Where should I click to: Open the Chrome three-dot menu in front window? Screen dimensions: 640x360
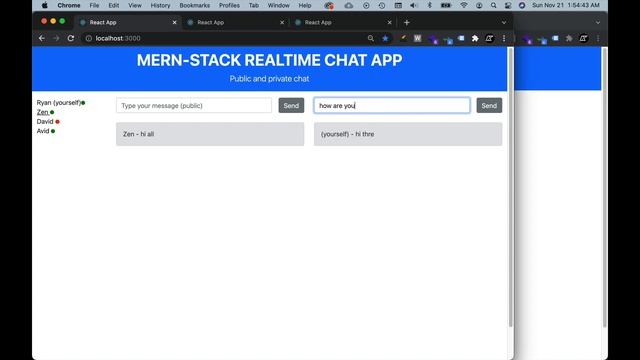(x=504, y=38)
